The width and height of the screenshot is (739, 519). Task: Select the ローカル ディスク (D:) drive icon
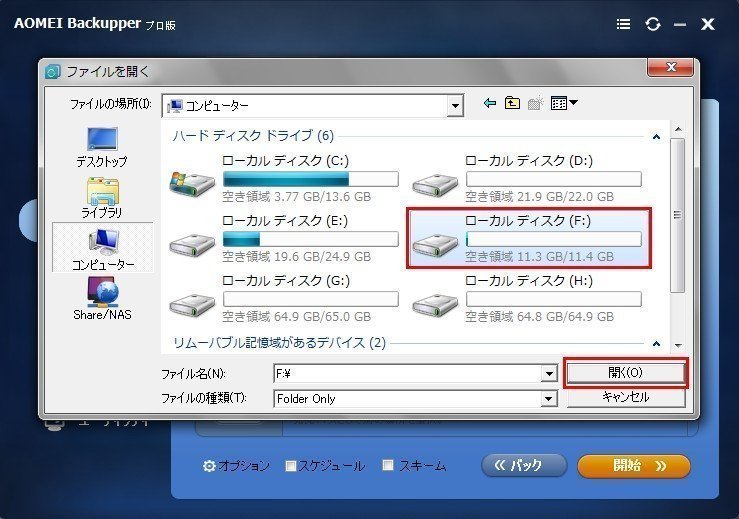tap(435, 185)
